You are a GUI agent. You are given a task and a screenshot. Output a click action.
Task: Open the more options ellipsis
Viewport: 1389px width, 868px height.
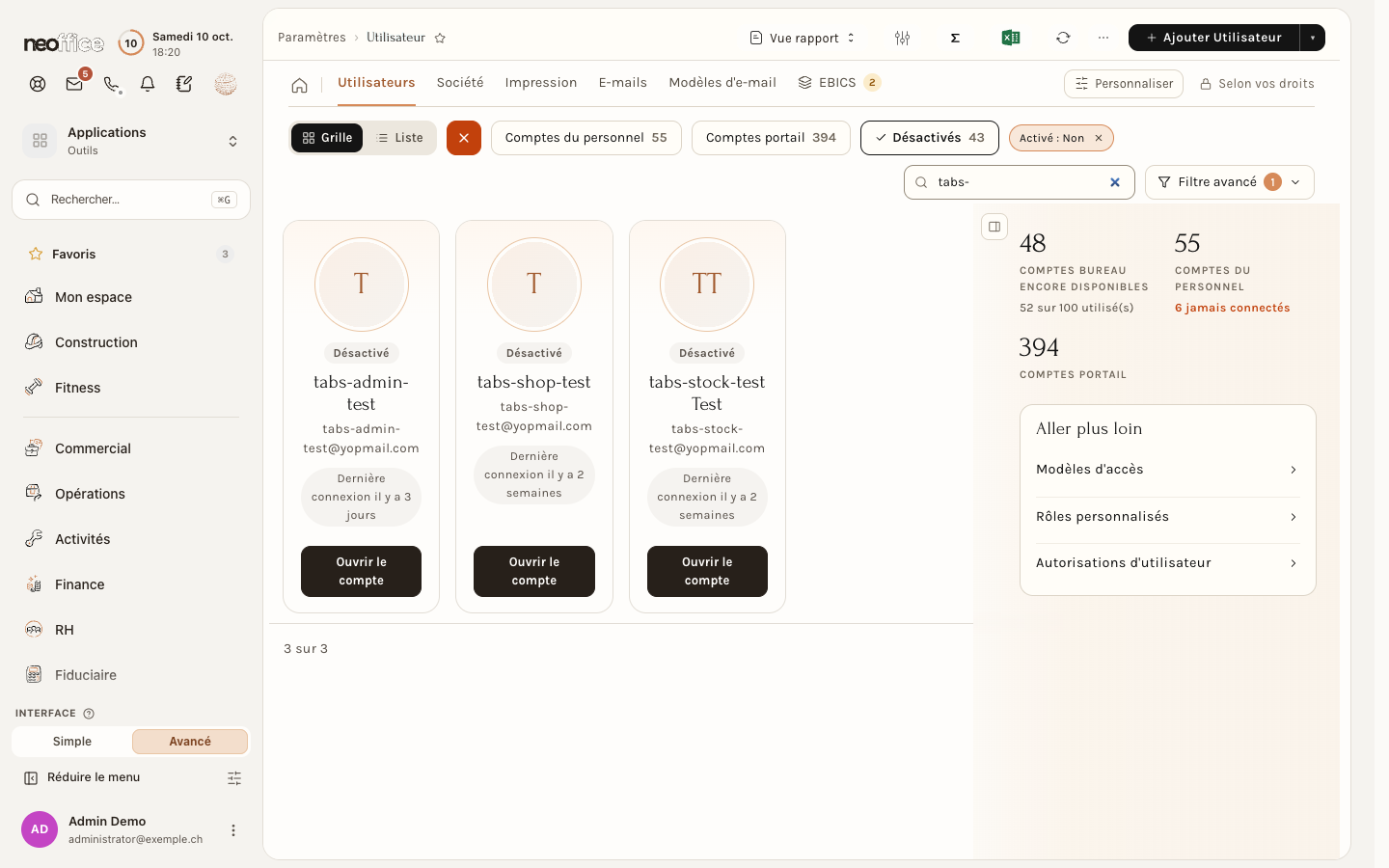tap(1103, 38)
